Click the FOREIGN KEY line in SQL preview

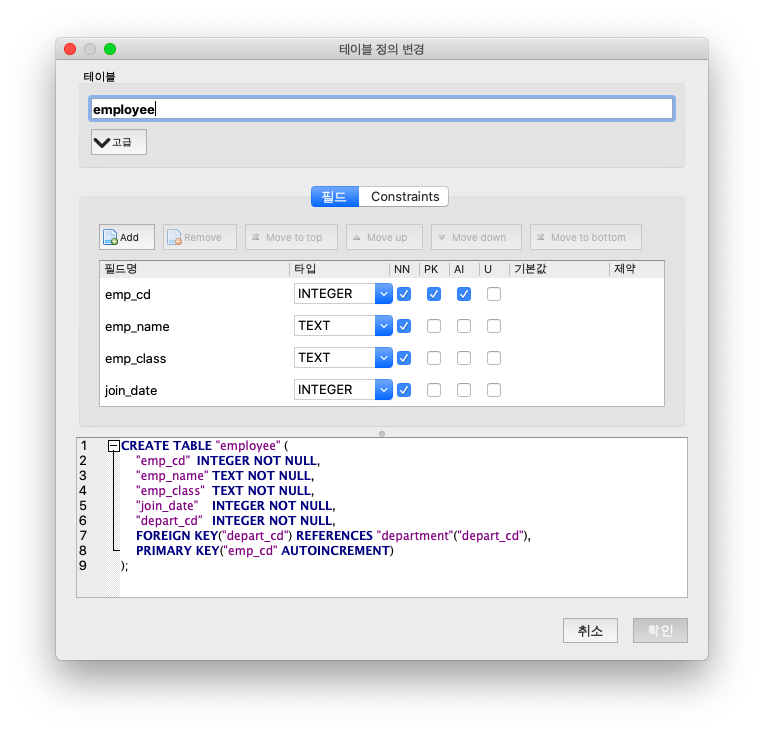(x=333, y=536)
